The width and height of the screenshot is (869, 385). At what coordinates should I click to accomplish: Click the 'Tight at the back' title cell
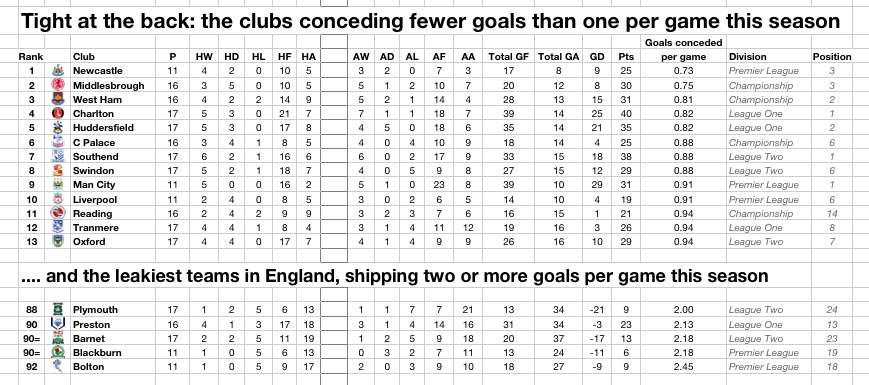pos(430,21)
